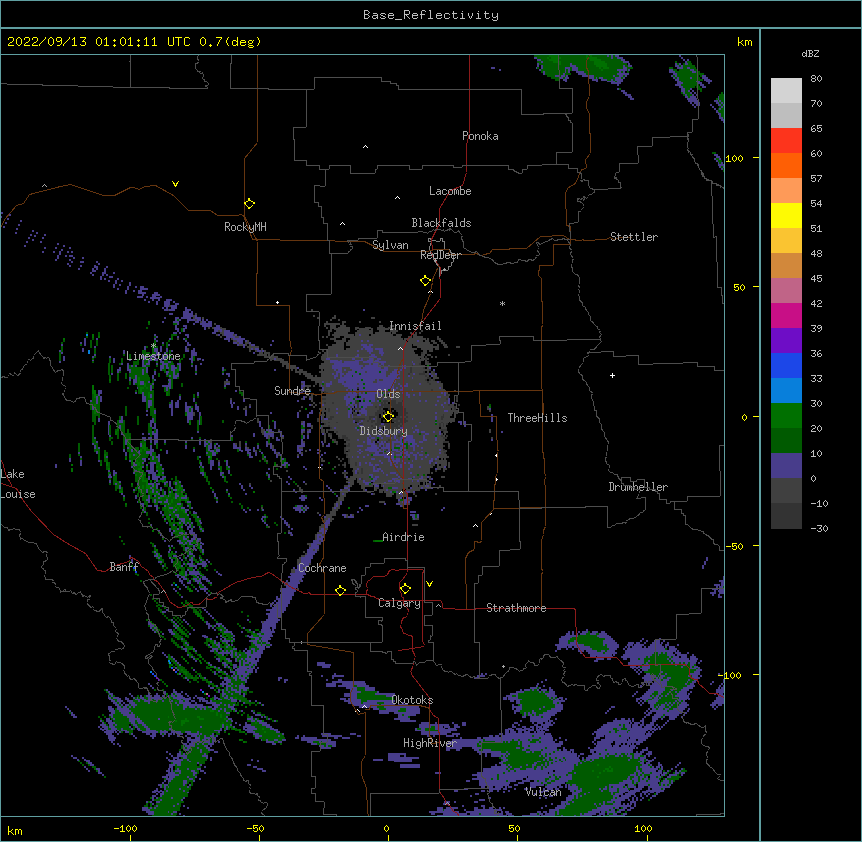The width and height of the screenshot is (862, 842).
Task: Select the Vulcan label
Action: pyautogui.click(x=543, y=792)
